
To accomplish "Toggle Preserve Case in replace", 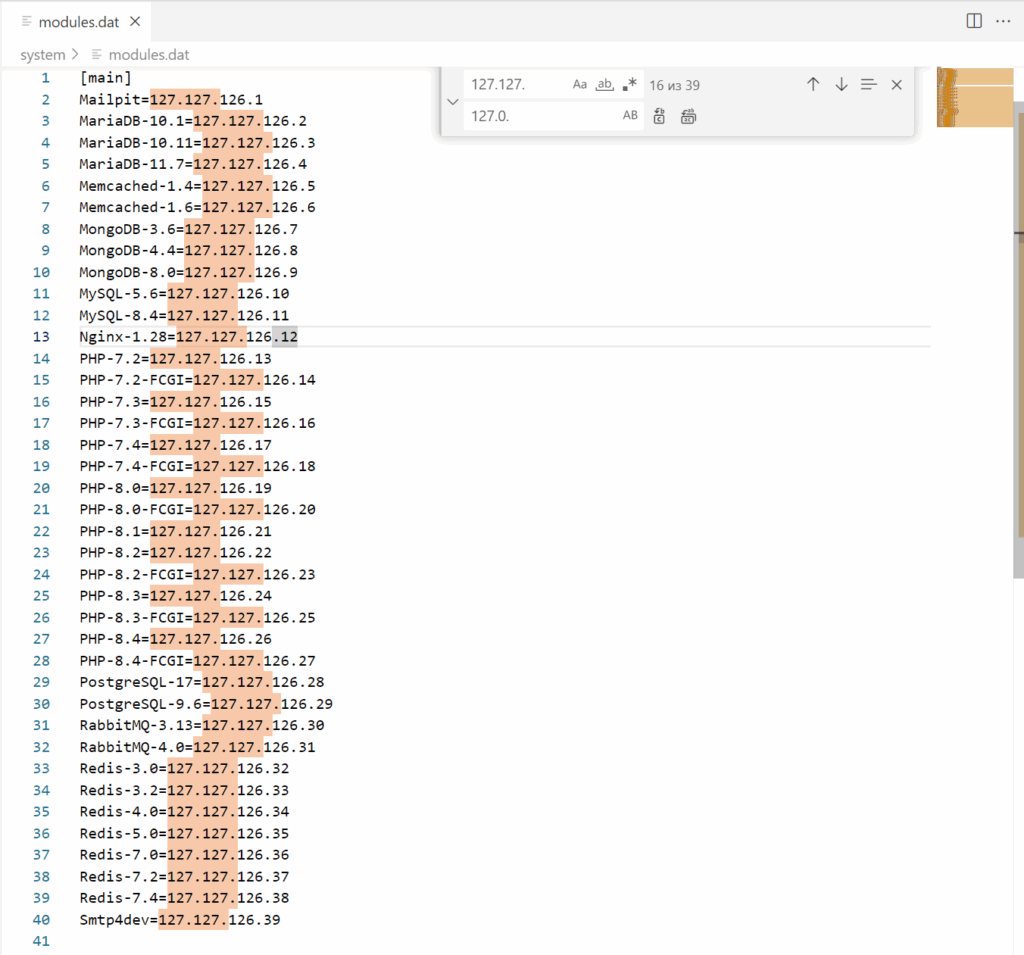I will coord(630,116).
